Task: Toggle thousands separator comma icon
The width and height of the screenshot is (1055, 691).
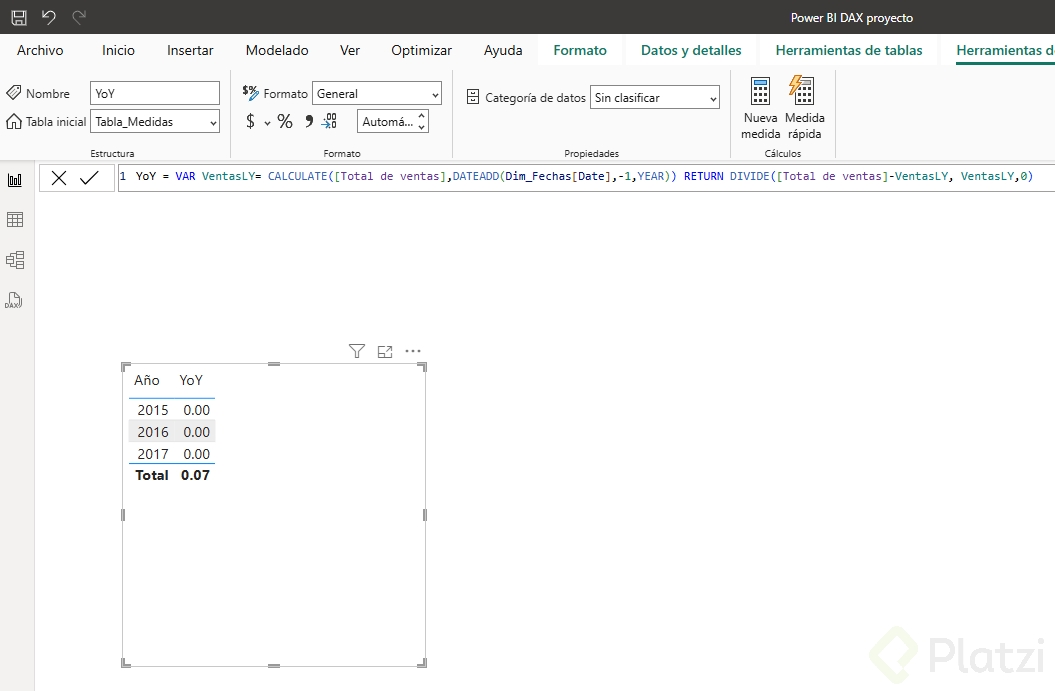Action: click(x=309, y=121)
